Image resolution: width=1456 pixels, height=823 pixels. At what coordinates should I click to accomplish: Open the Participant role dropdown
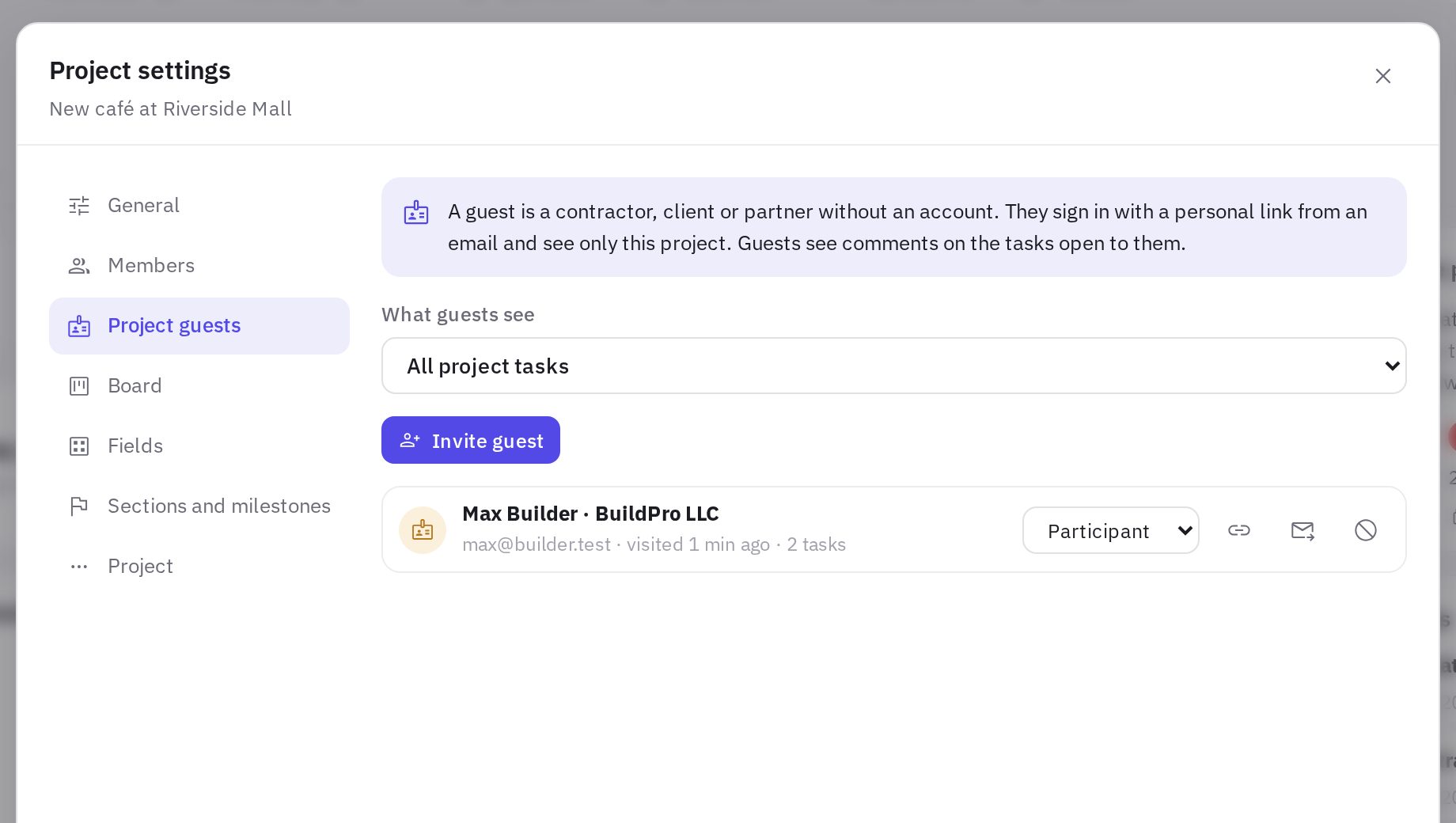(x=1111, y=530)
